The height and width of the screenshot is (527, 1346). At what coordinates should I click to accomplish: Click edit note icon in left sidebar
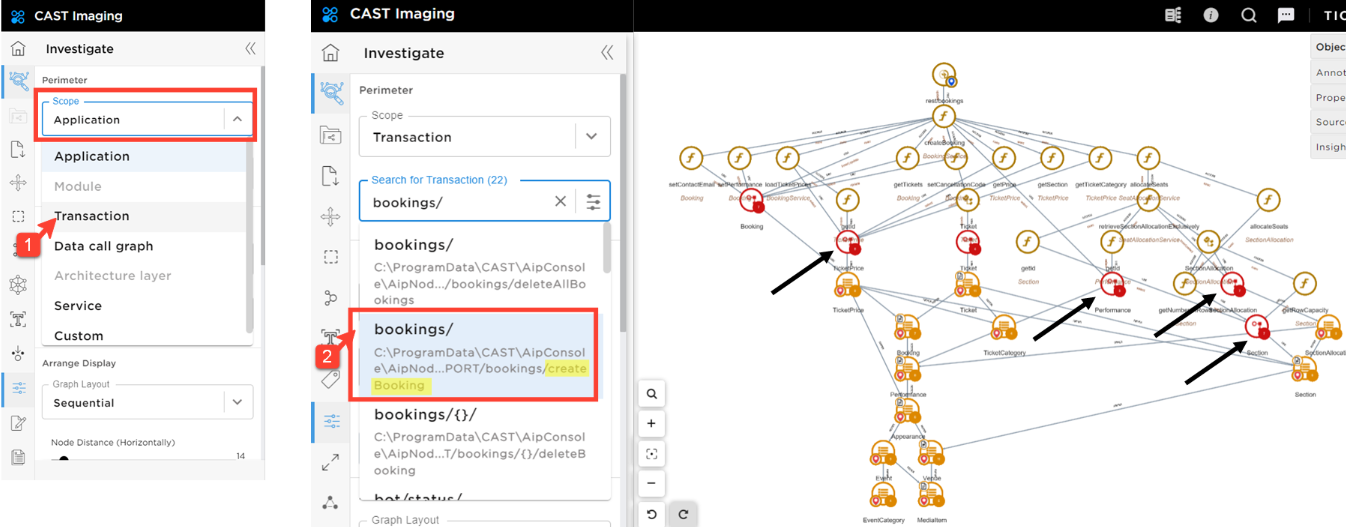pos(17,423)
